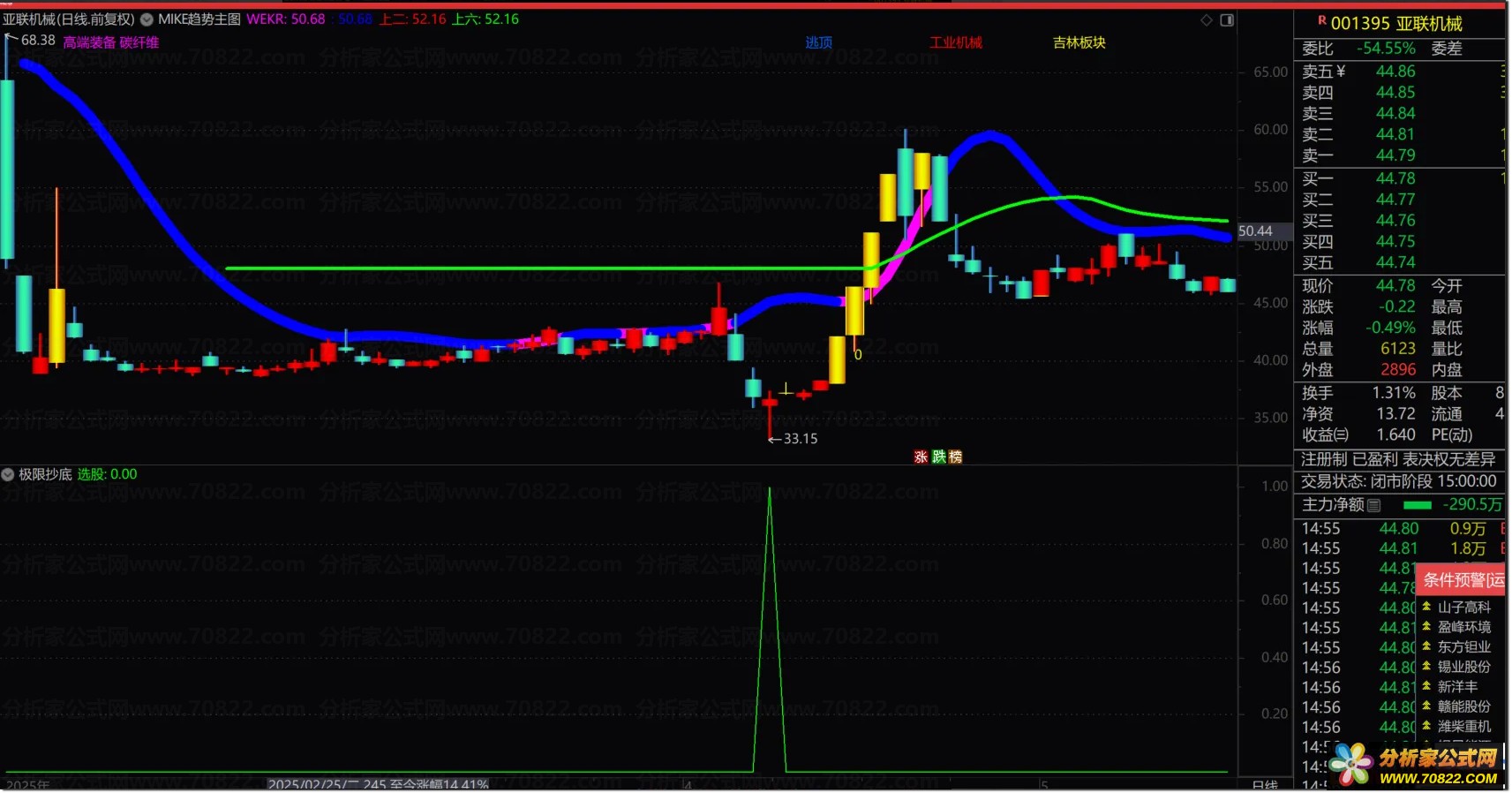Viewport: 1512px width, 793px height.
Task: Click the WEKR: 50.68 indicator value
Action: tap(286, 19)
